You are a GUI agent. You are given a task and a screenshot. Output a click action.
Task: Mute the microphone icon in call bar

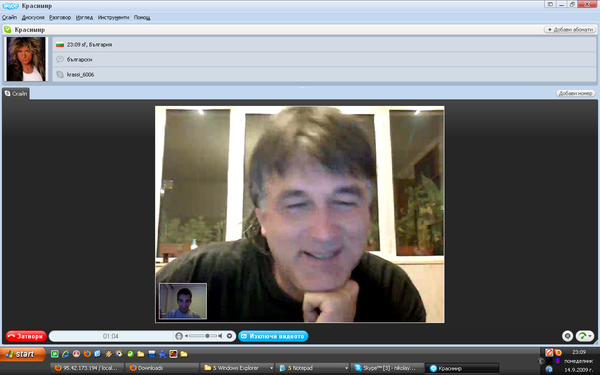point(179,336)
